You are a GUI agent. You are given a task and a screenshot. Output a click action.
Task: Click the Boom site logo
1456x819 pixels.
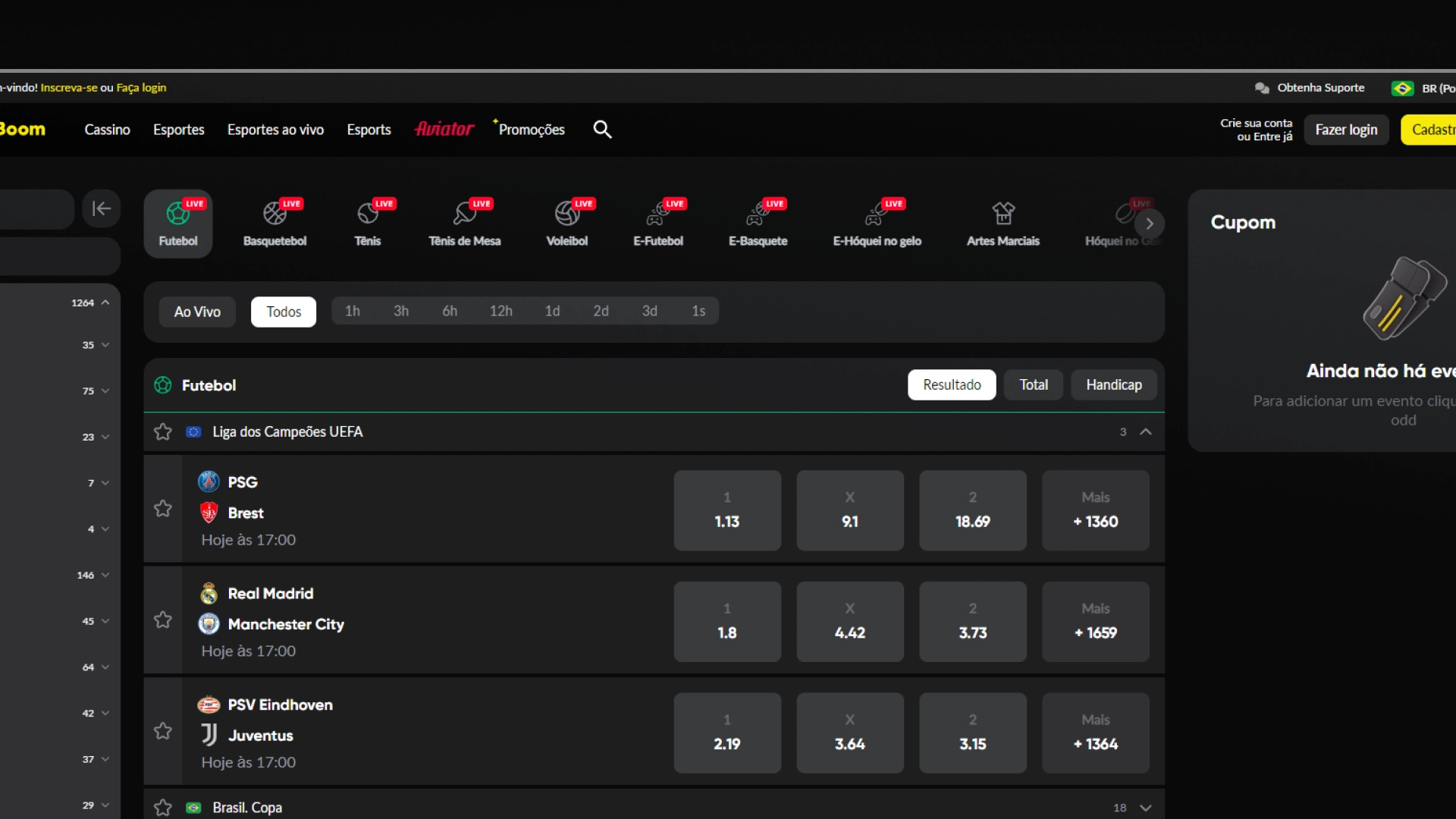coord(23,130)
